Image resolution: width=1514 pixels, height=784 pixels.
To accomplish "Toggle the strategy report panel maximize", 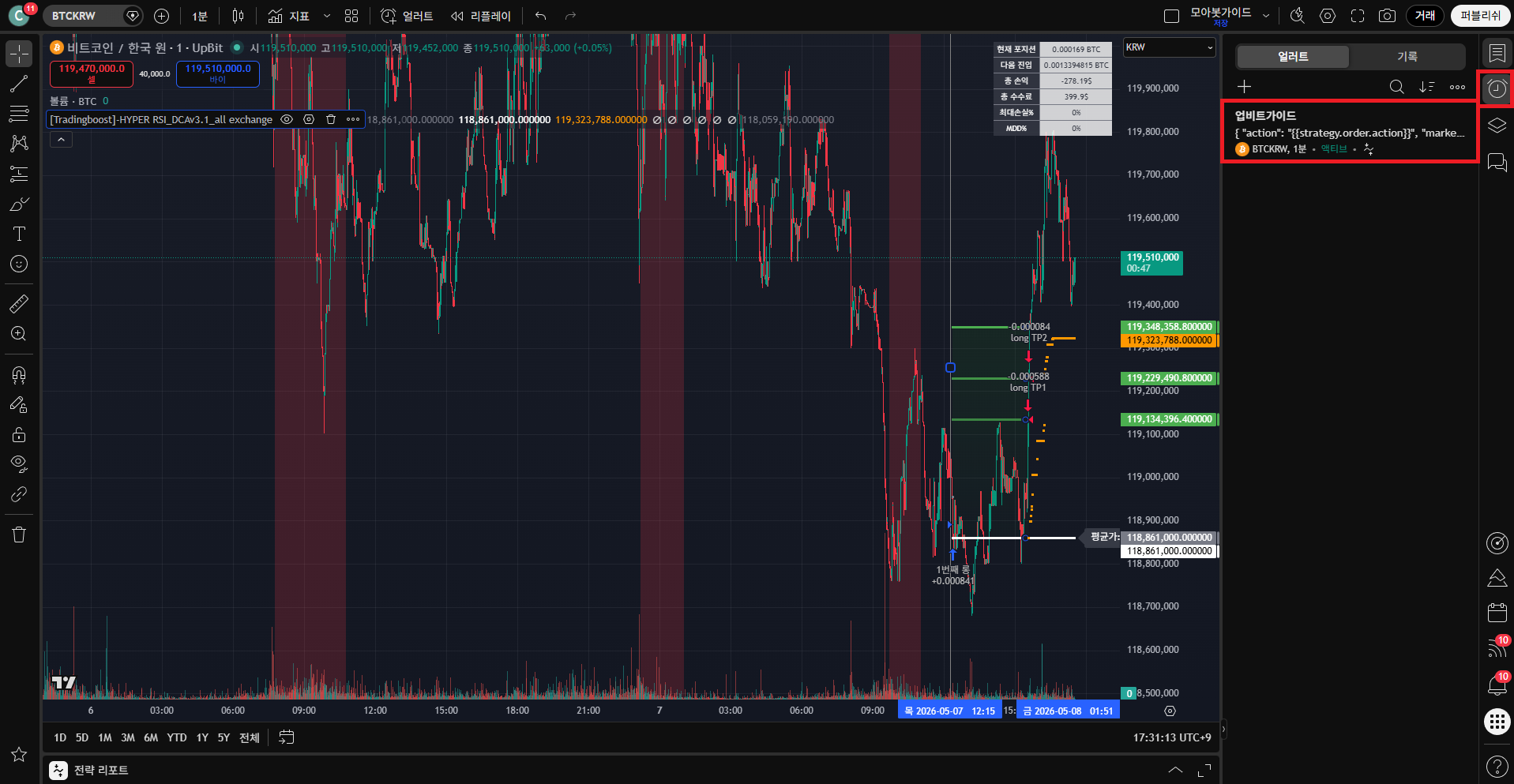I will coord(1204,770).
